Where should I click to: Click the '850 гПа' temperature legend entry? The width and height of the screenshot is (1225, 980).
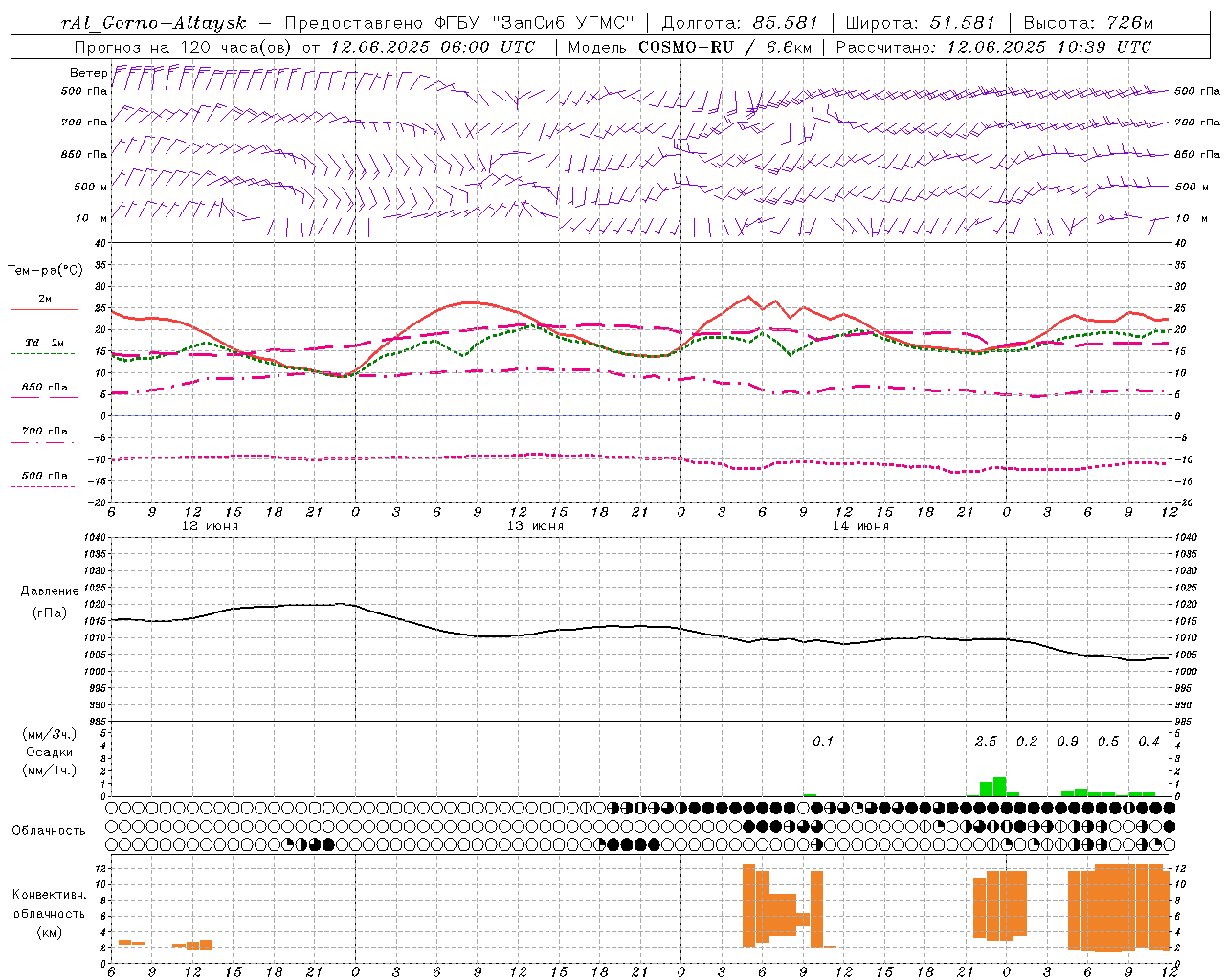pos(45,388)
